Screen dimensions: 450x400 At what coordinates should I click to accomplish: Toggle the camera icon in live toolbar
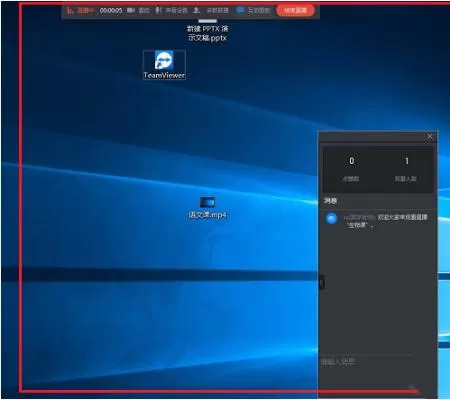pos(131,10)
